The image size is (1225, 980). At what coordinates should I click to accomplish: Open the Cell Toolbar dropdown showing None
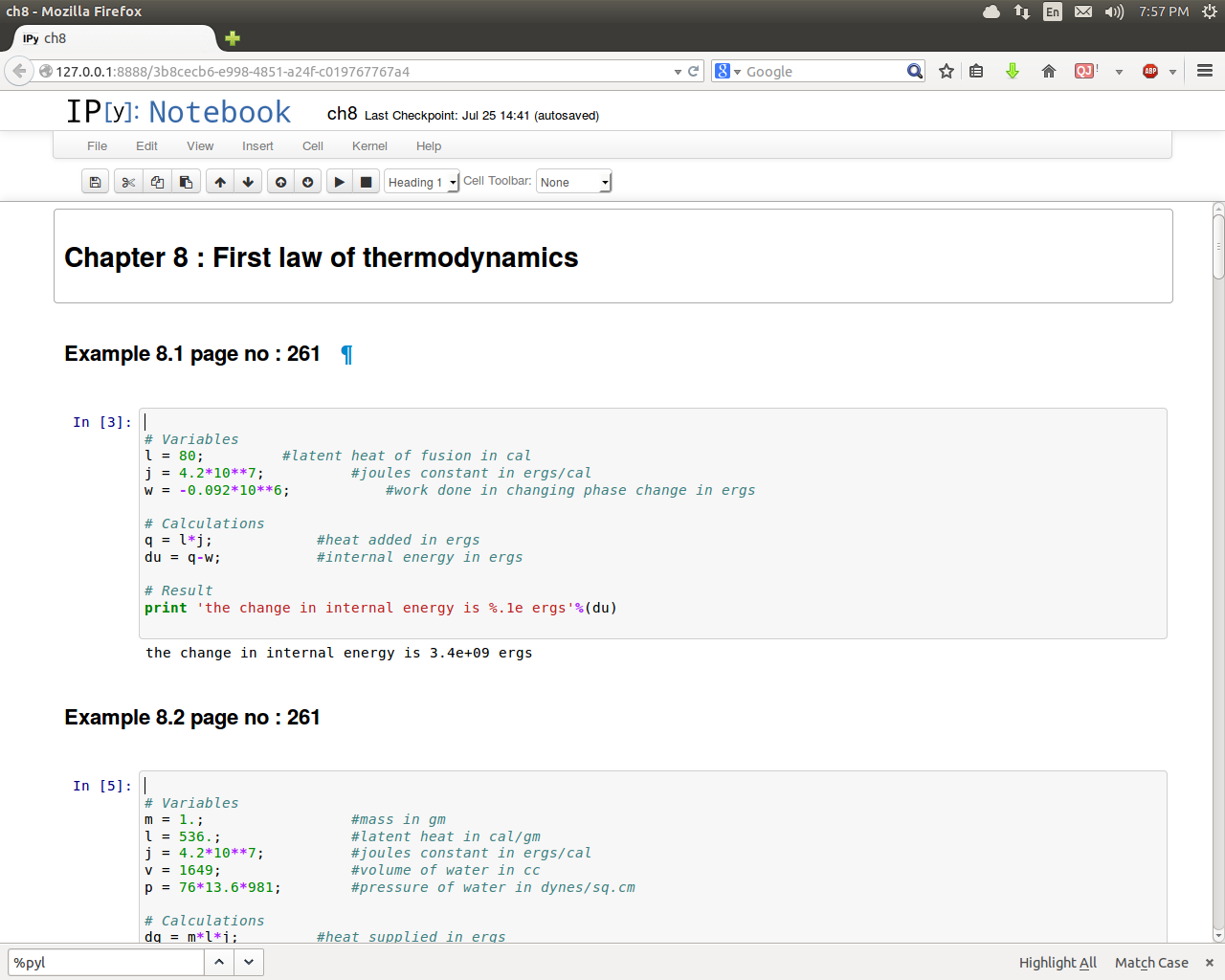(573, 182)
